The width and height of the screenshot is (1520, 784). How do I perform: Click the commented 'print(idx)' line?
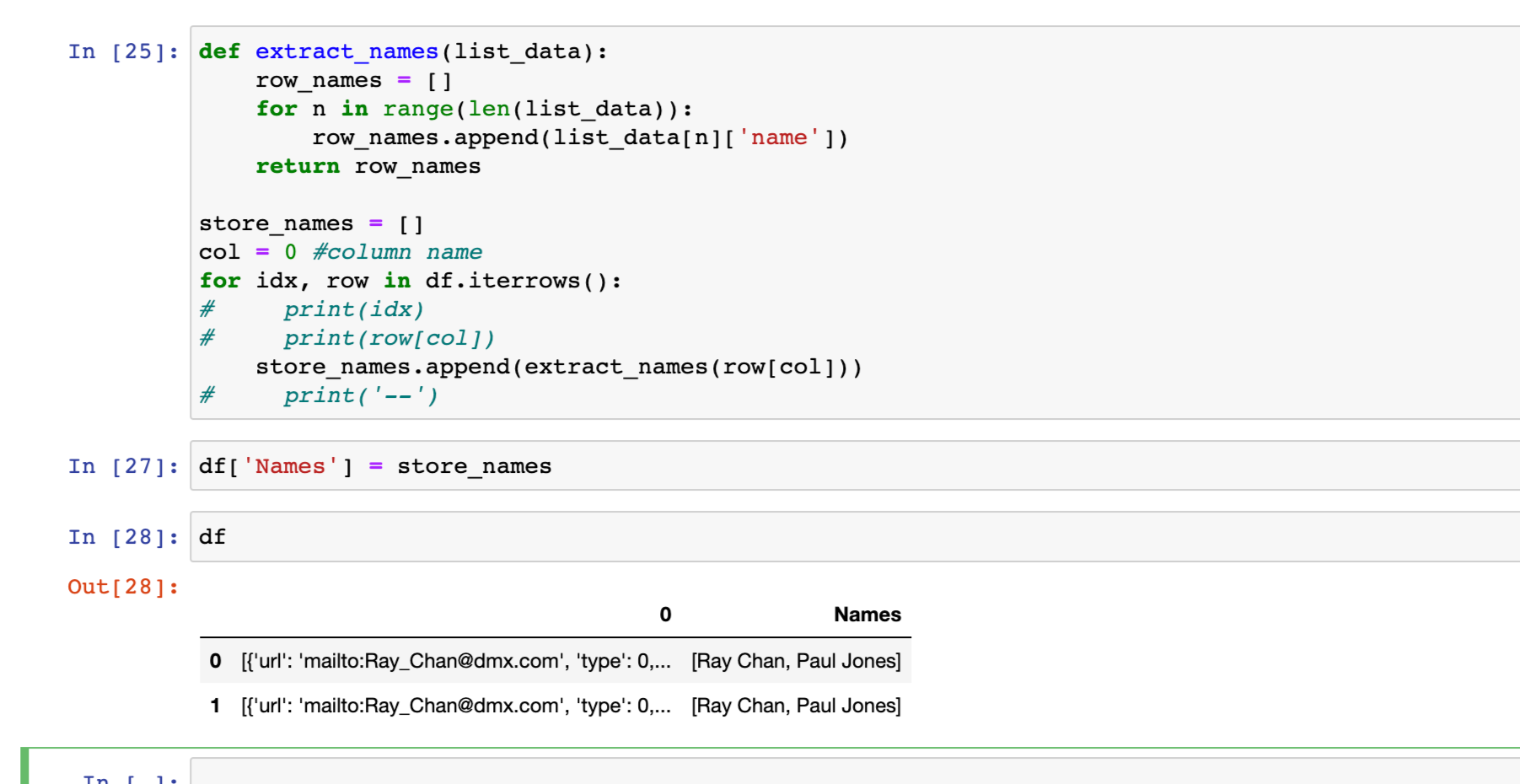pos(312,309)
